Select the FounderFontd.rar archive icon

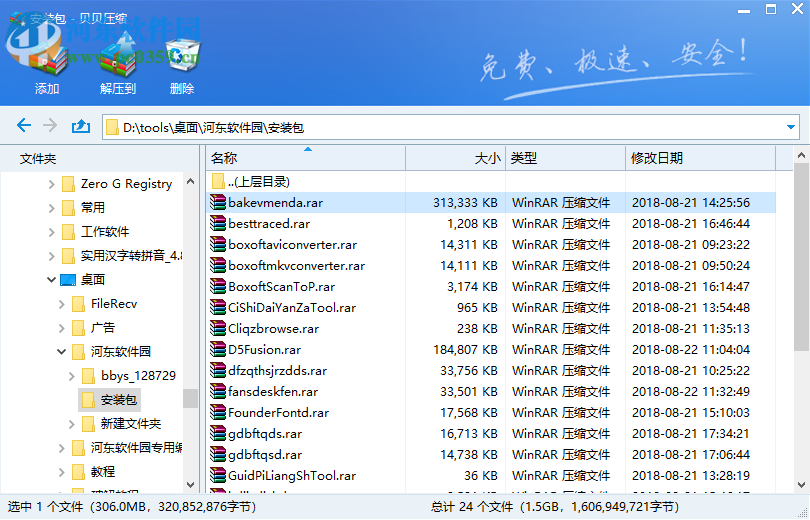pyautogui.click(x=218, y=413)
